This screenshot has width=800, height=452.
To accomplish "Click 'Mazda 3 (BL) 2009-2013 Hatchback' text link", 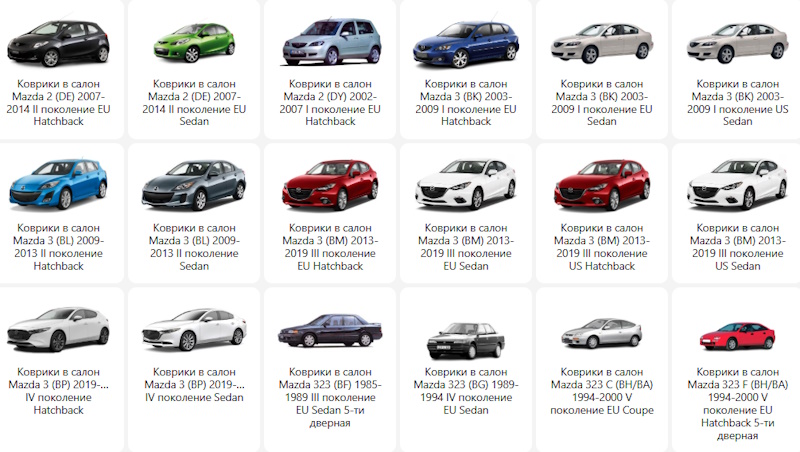I will pyautogui.click(x=58, y=247).
